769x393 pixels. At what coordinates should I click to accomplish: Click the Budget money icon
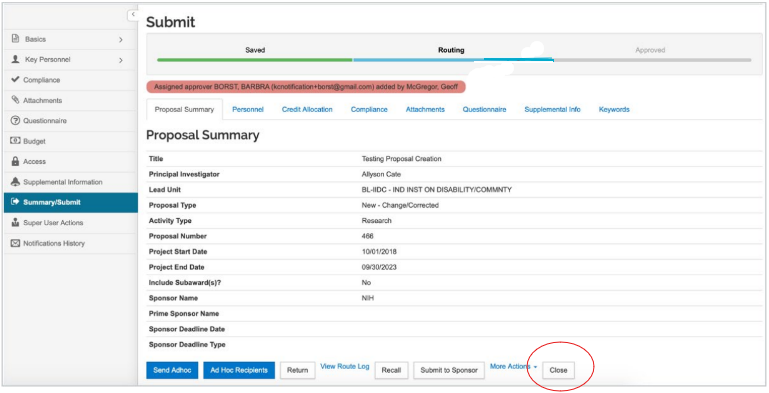(x=15, y=141)
